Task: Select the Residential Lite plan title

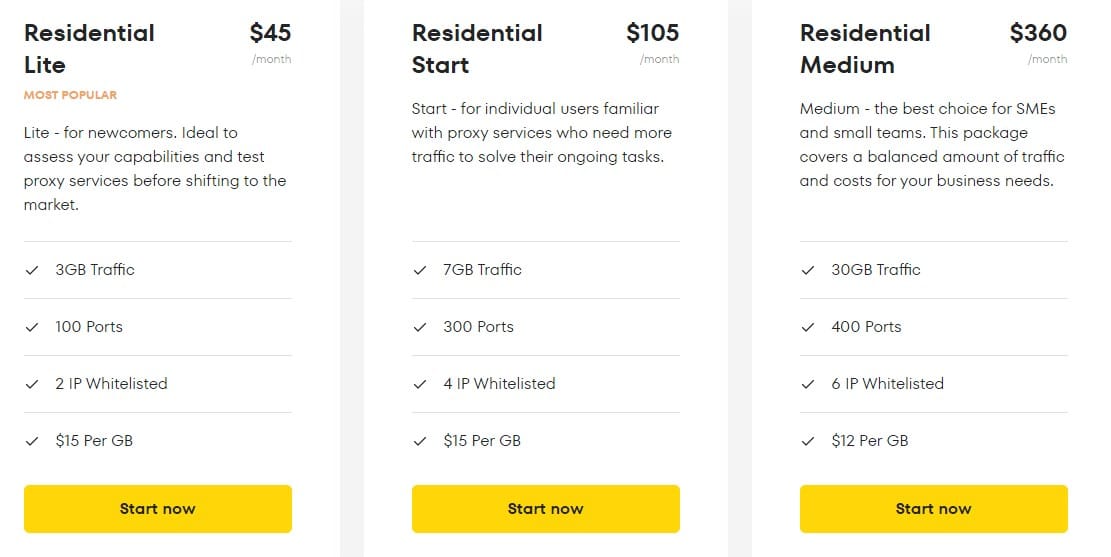Action: pyautogui.click(x=89, y=49)
